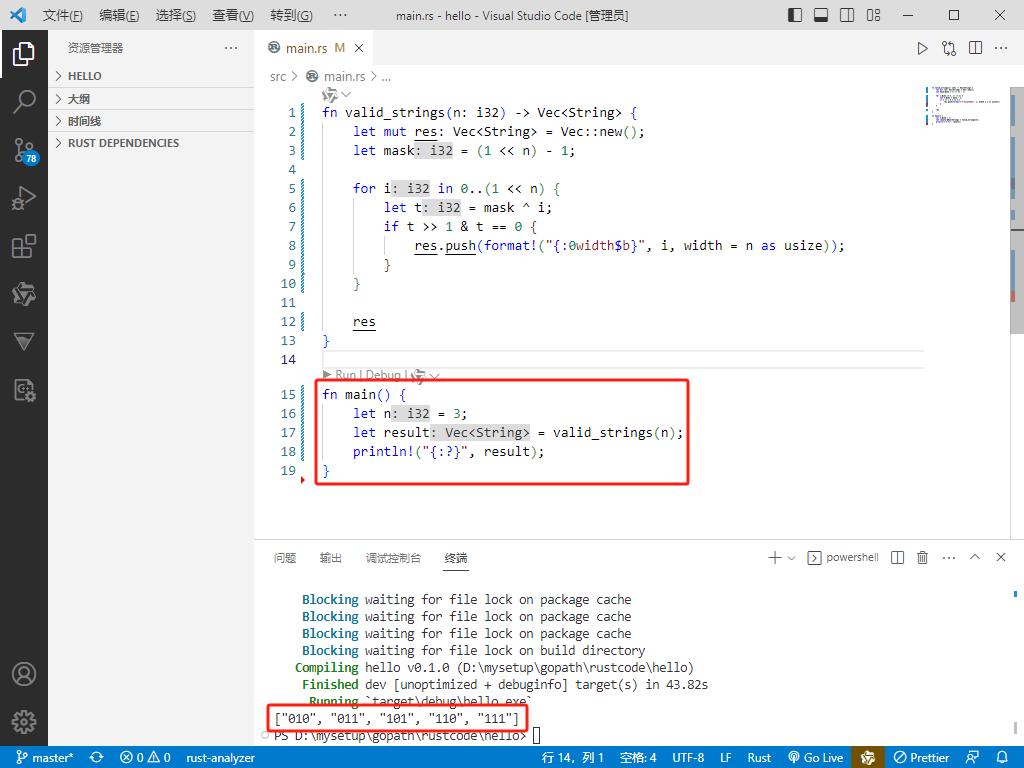Synchronize changes via status bar sync icon

pos(97,758)
